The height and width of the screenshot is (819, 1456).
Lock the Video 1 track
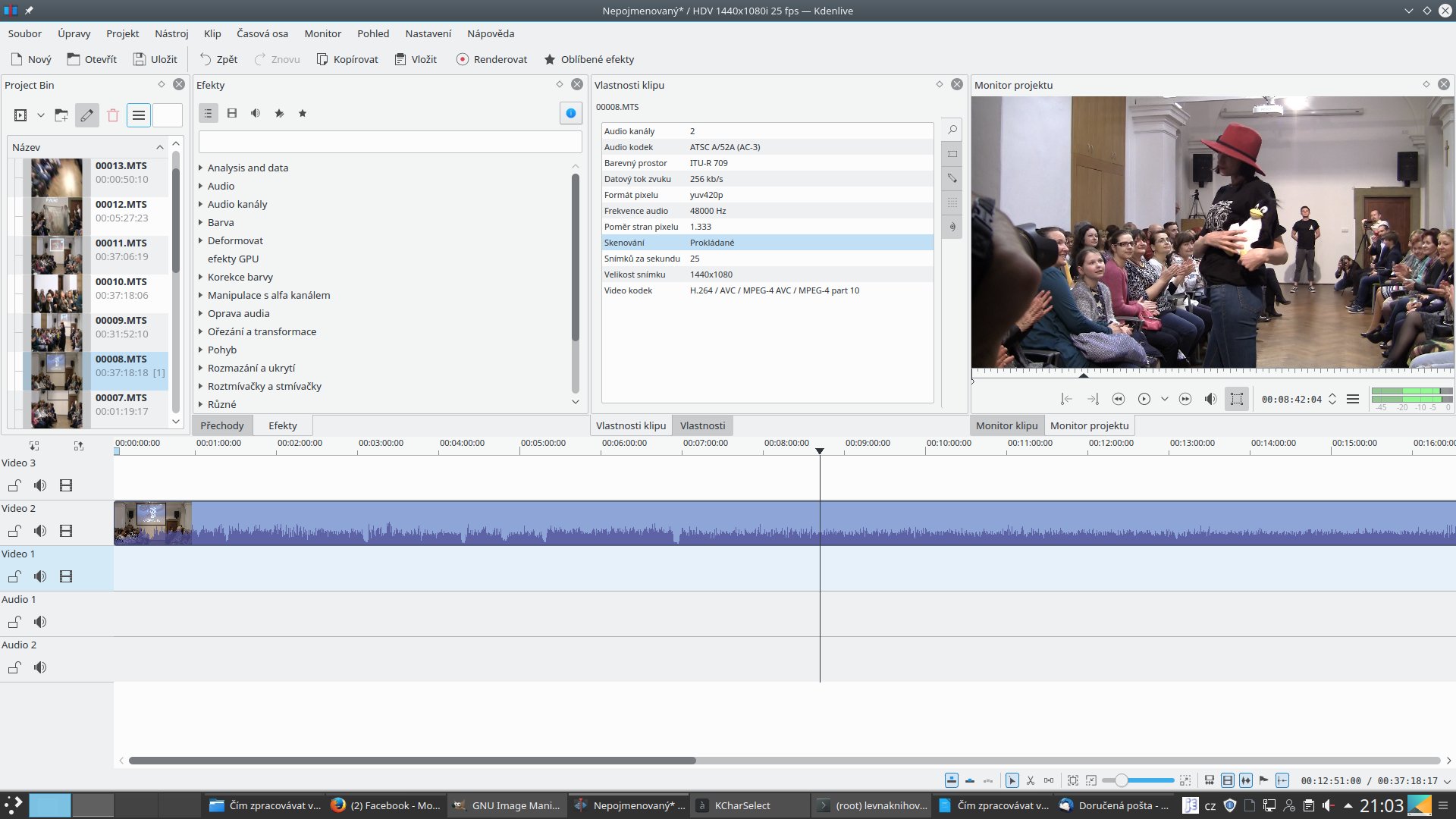click(x=14, y=576)
